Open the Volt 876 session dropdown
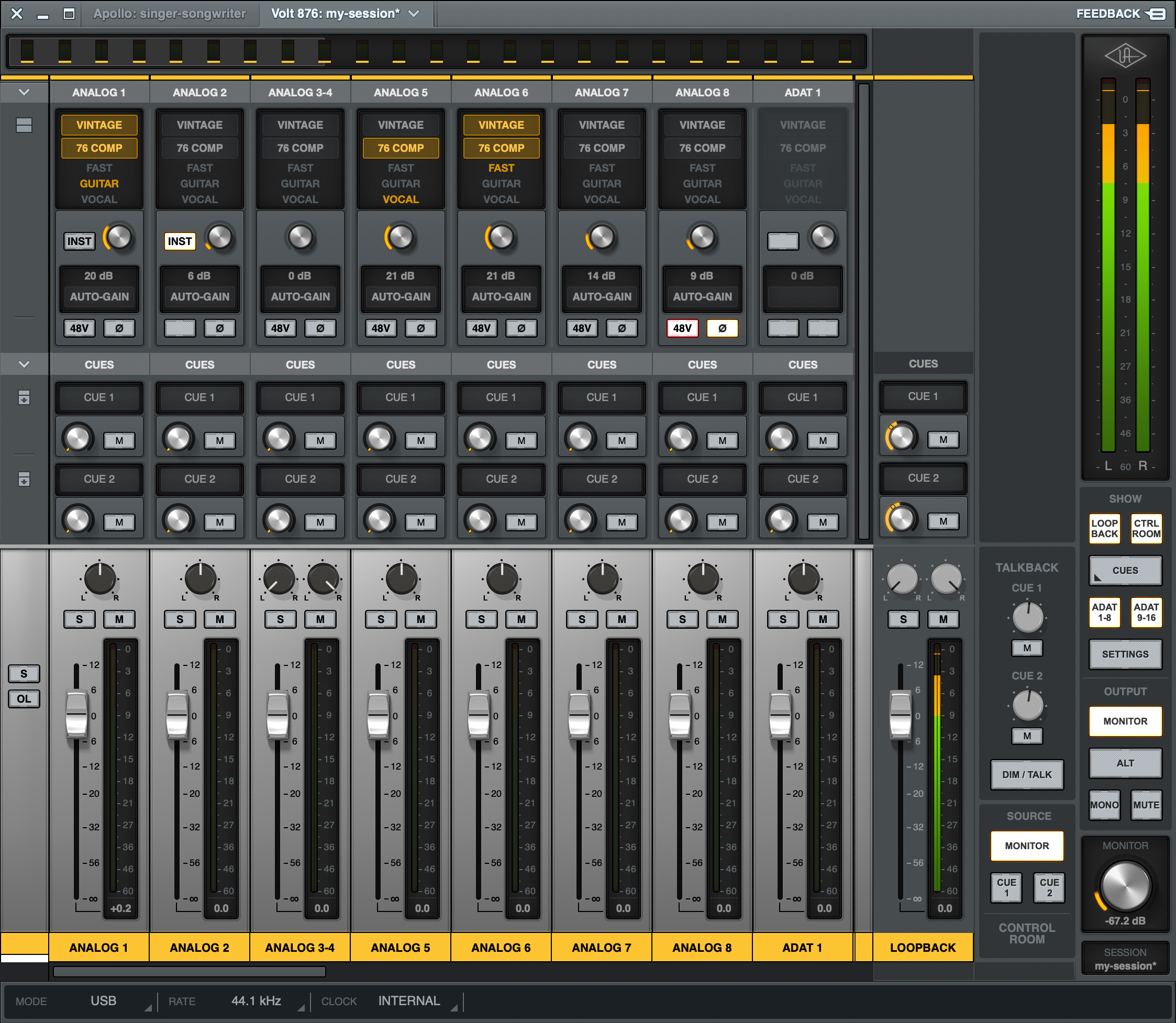1176x1023 pixels. pyautogui.click(x=415, y=14)
